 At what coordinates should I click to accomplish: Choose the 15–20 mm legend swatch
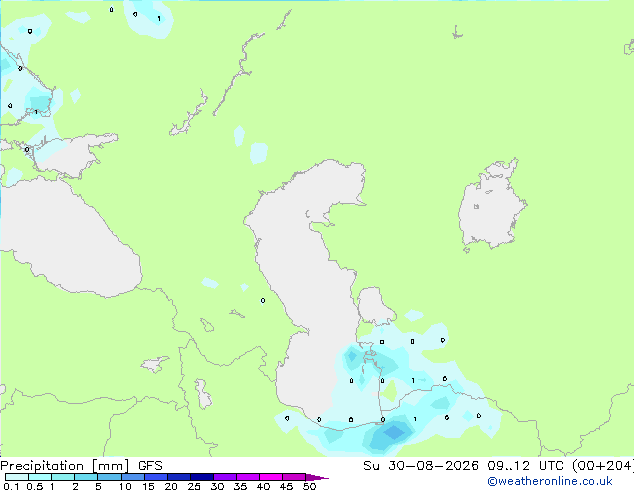pyautogui.click(x=155, y=477)
